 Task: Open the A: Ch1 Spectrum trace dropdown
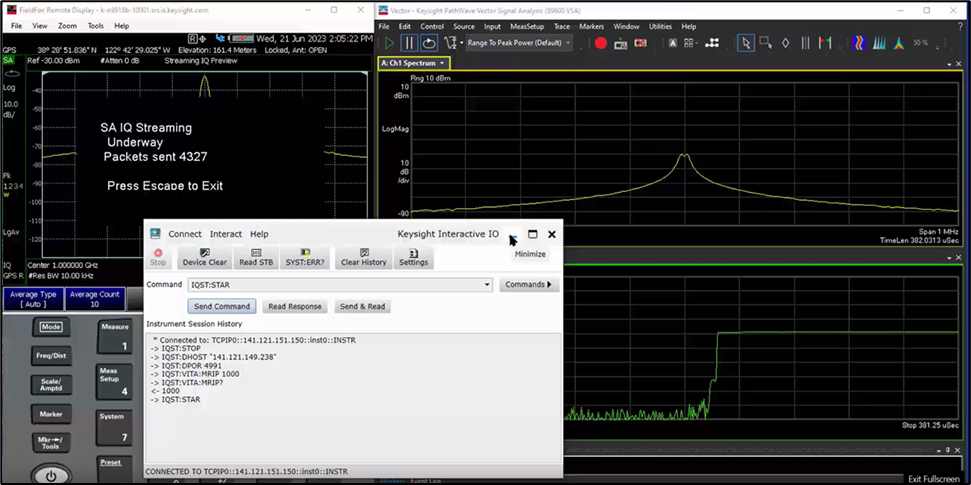443,63
